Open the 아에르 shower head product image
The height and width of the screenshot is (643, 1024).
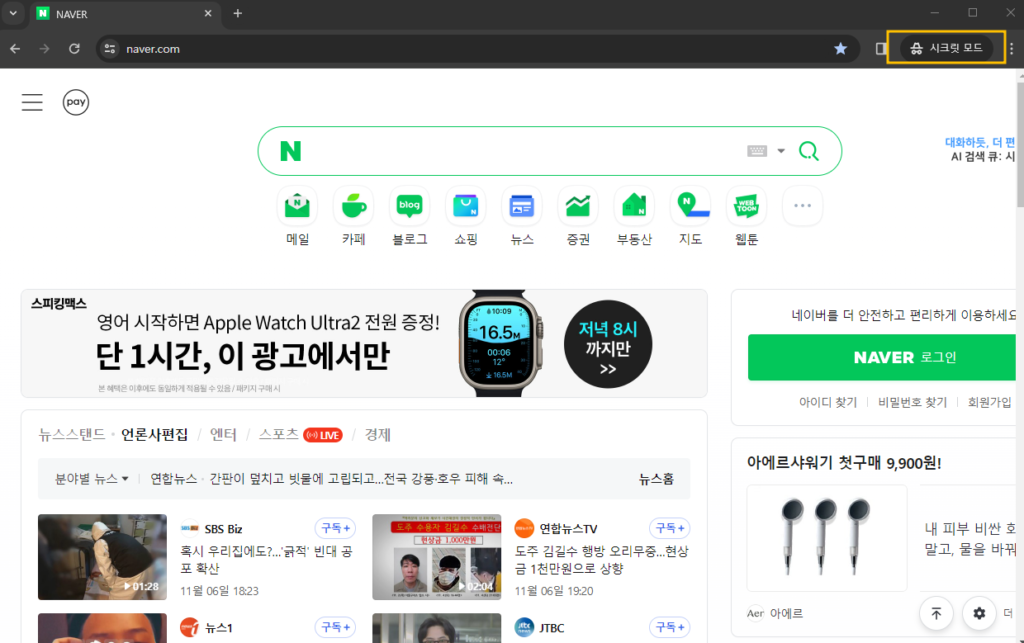coord(827,538)
